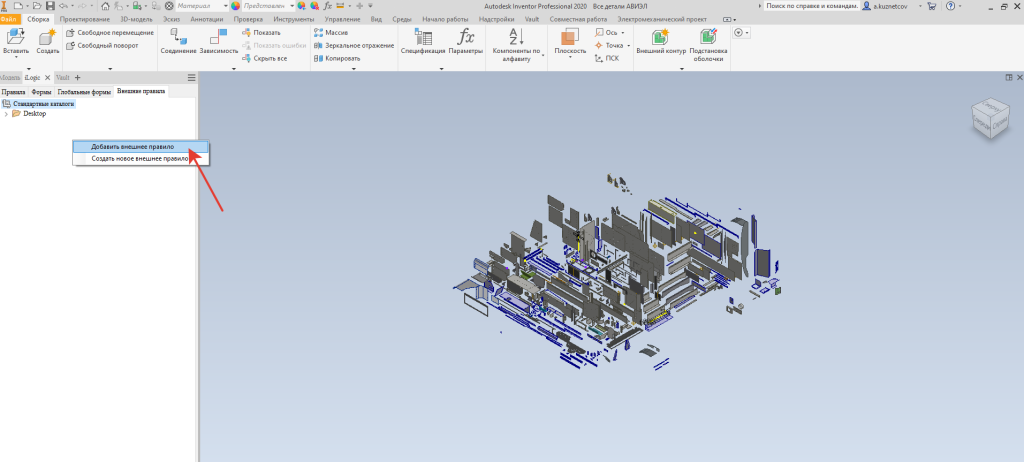Open the Ось (Axis) dropdown arrow

(624, 32)
